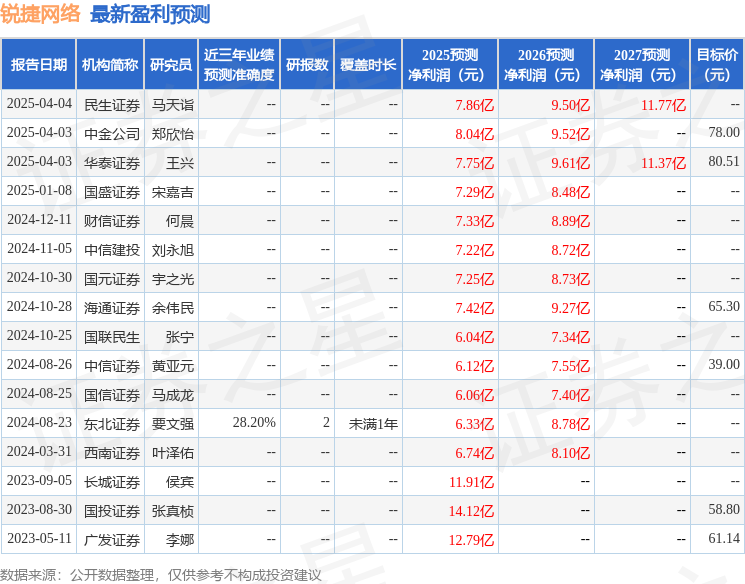Click analyst name 马成龙
Screen dimensions: 745x584
click(172, 395)
